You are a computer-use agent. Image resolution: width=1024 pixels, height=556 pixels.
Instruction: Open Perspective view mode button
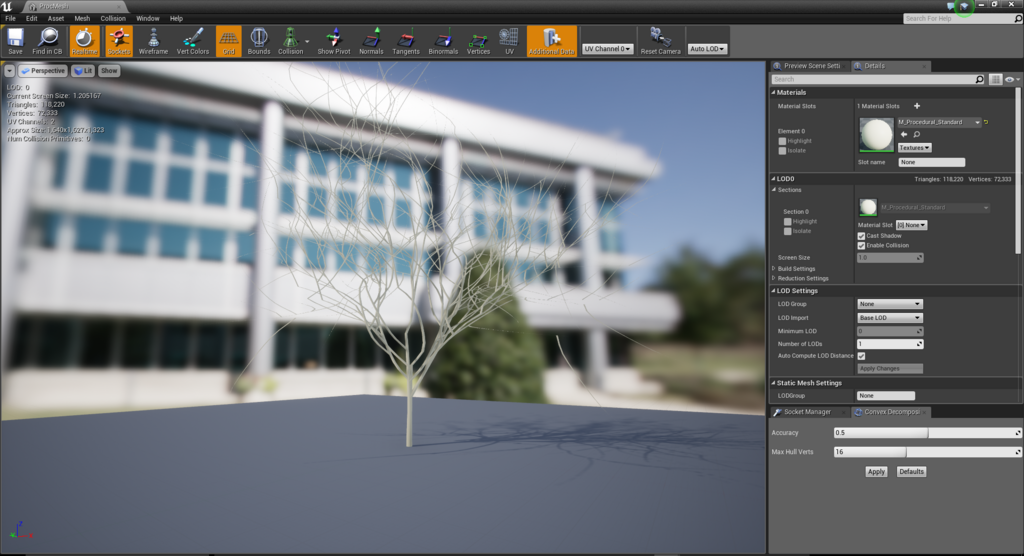click(42, 71)
